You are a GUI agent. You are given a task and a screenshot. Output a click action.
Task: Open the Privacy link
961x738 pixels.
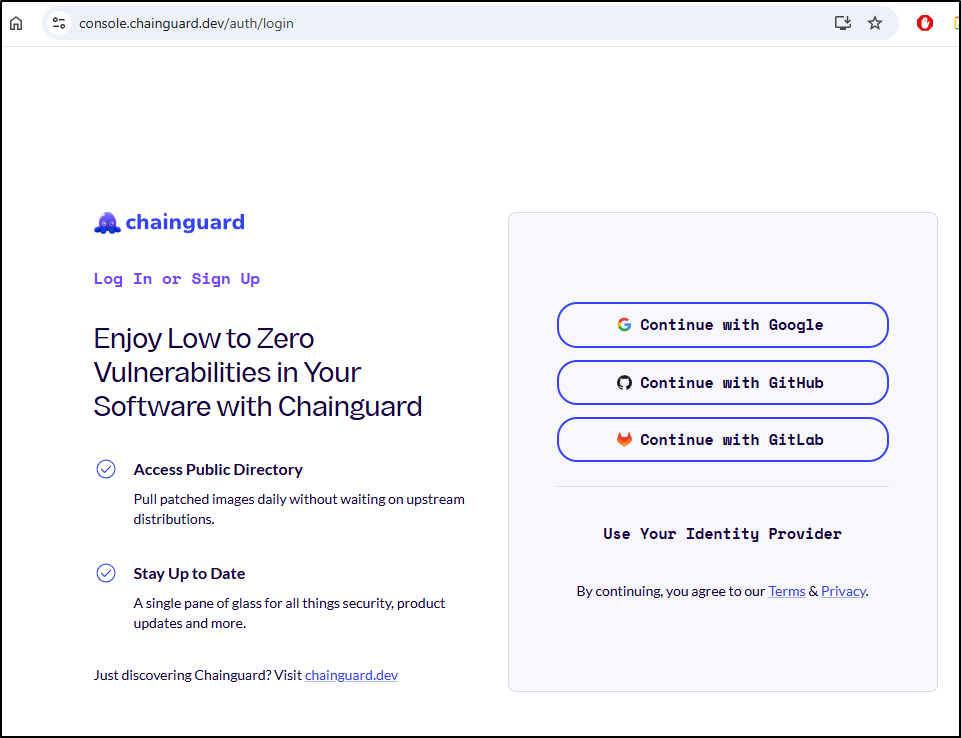pyautogui.click(x=843, y=592)
